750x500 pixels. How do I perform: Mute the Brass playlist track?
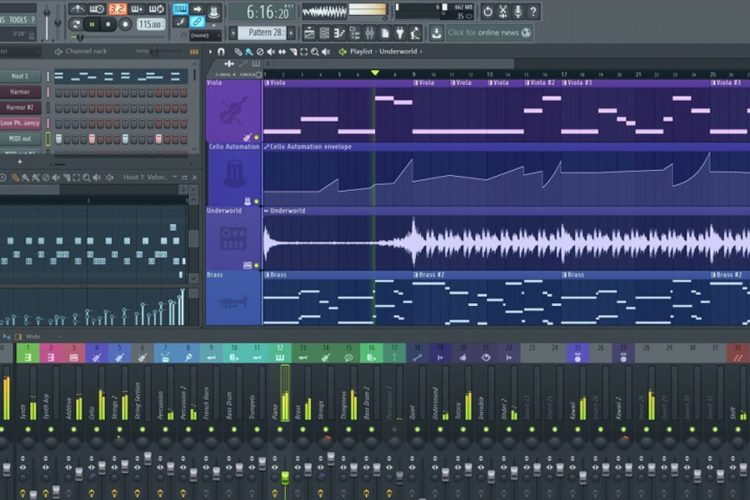(x=257, y=323)
